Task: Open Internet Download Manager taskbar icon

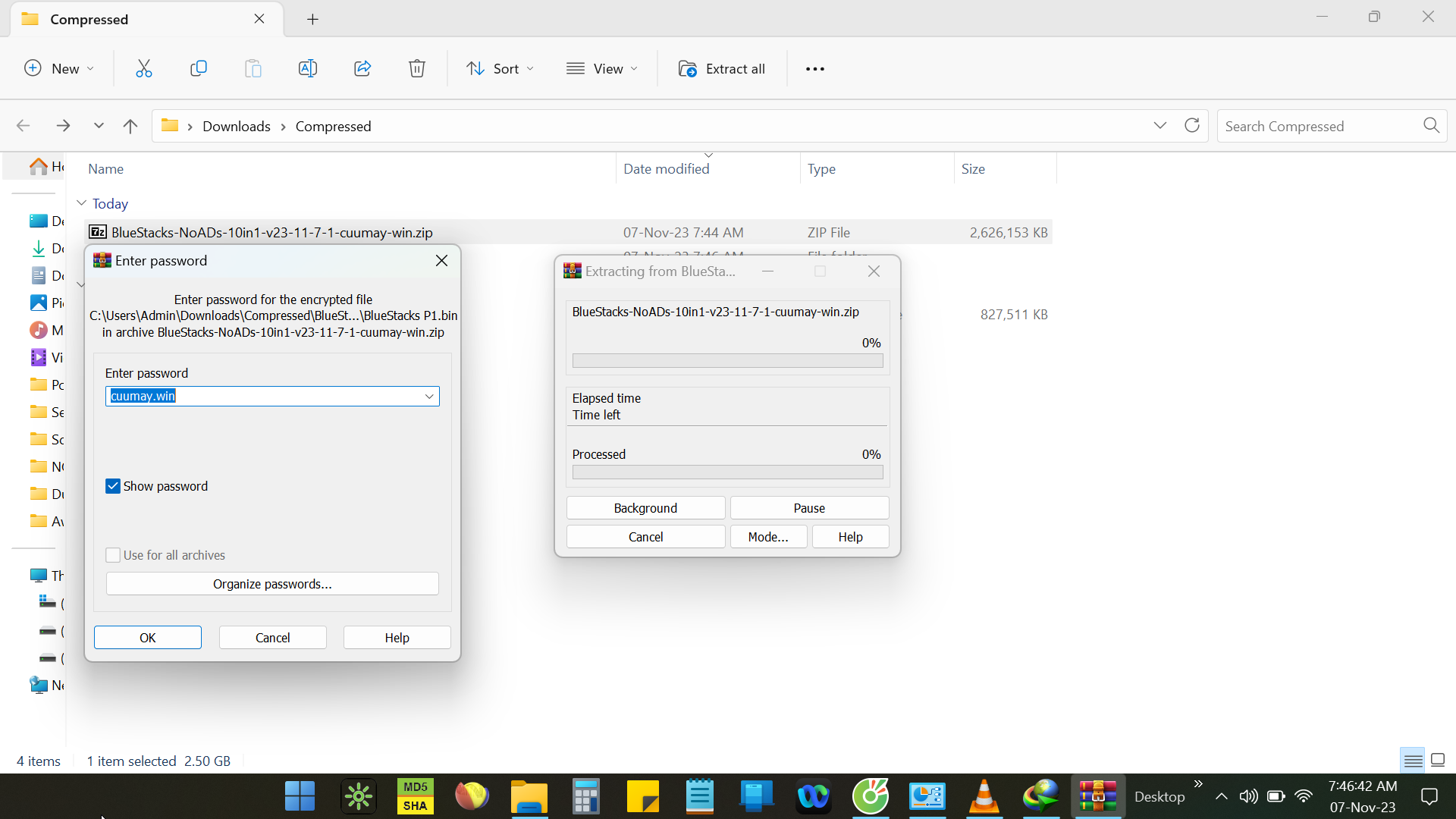Action: click(x=1041, y=796)
